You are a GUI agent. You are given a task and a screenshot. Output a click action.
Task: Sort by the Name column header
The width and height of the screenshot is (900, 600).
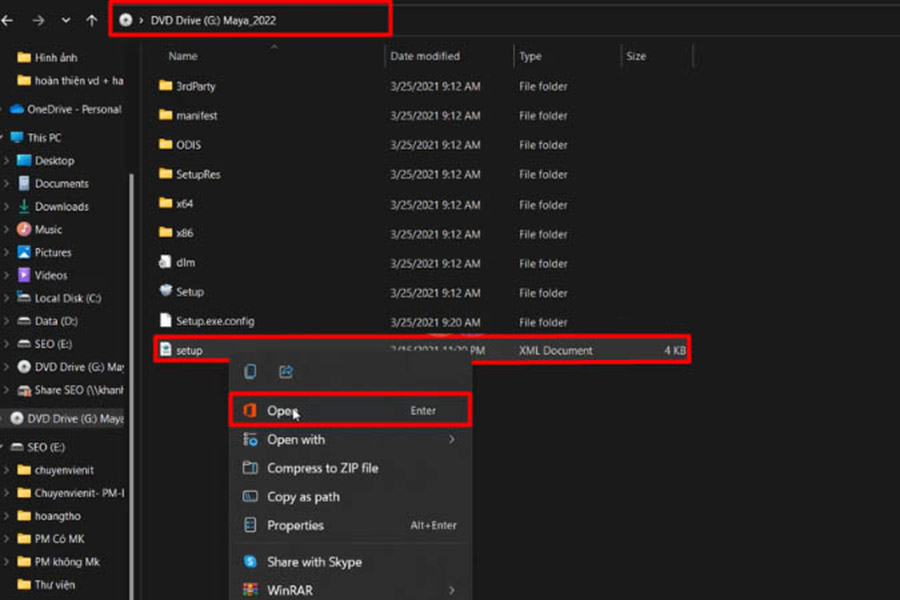[183, 56]
